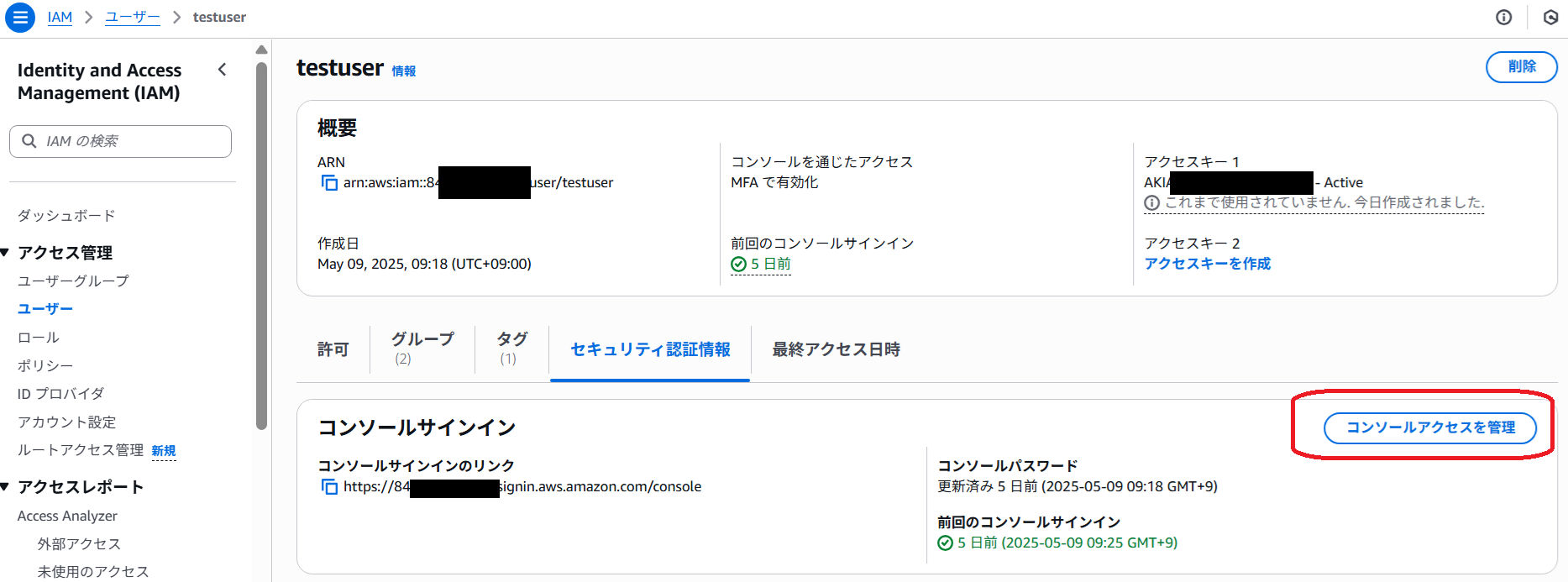Click the access key info icon
The width and height of the screenshot is (1568, 582).
tap(1151, 202)
